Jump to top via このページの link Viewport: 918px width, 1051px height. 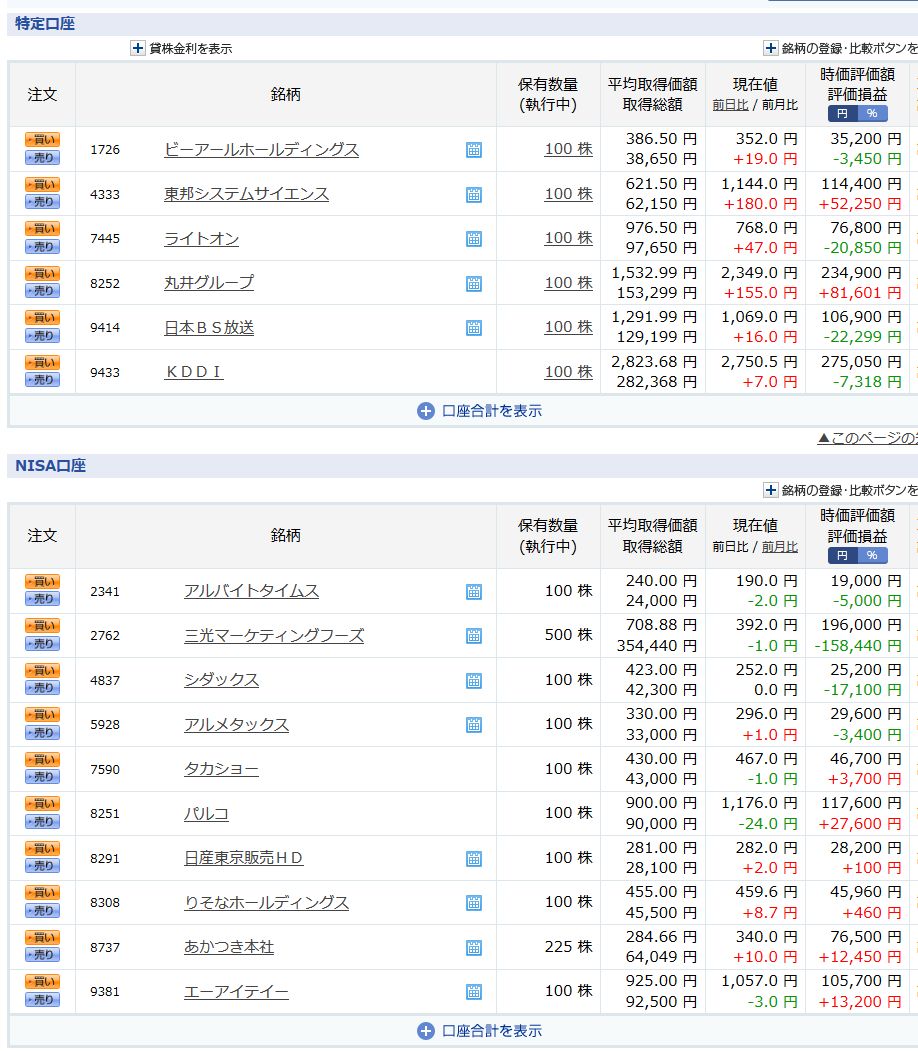[868, 438]
